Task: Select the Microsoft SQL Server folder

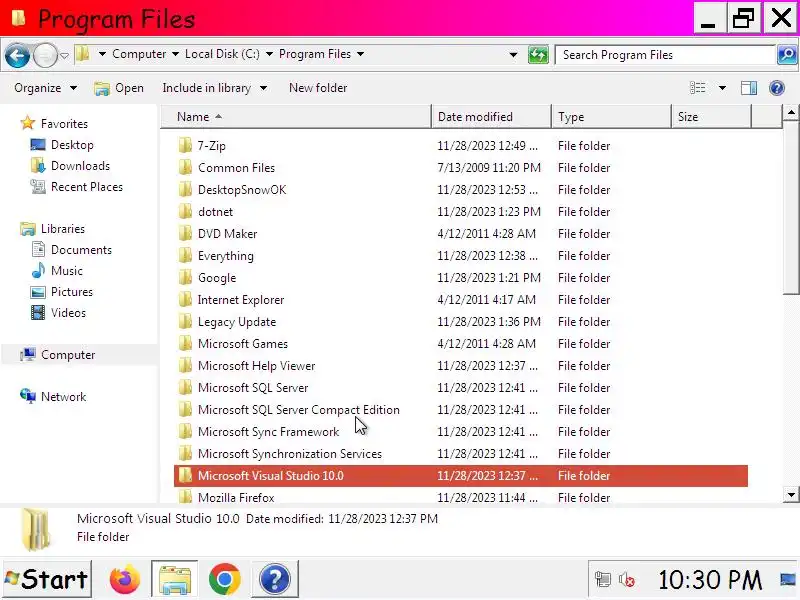Action: pyautogui.click(x=244, y=387)
